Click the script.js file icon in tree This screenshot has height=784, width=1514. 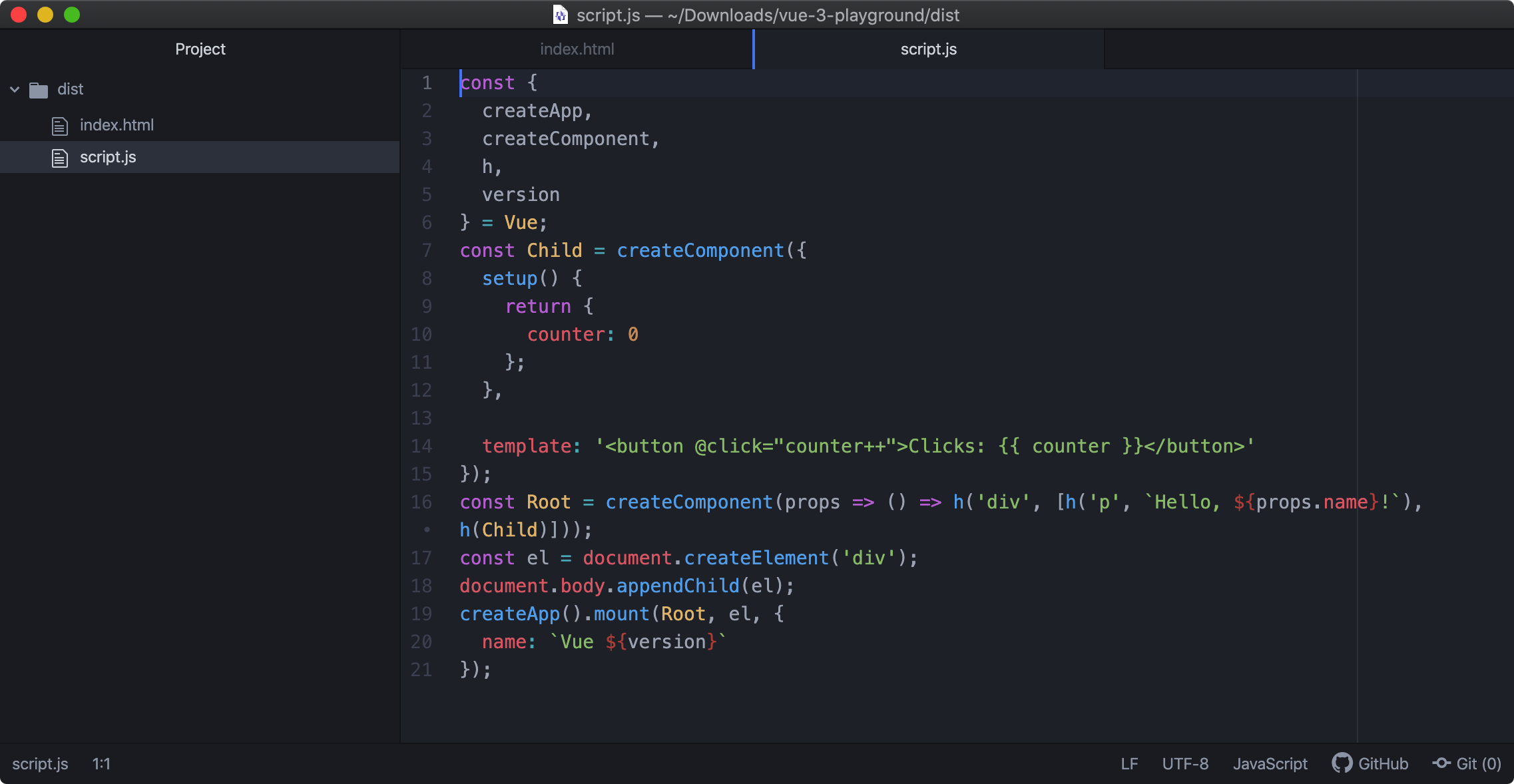click(x=60, y=158)
